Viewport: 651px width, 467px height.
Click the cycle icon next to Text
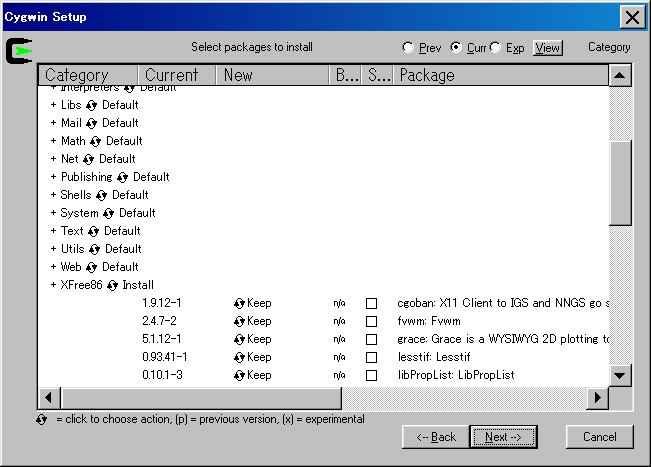(93, 231)
